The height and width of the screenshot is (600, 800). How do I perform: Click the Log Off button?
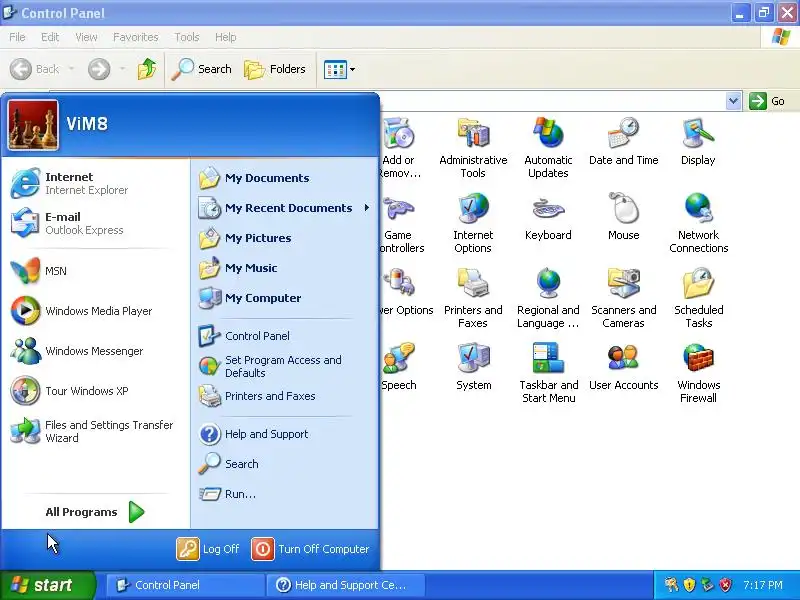click(x=208, y=549)
